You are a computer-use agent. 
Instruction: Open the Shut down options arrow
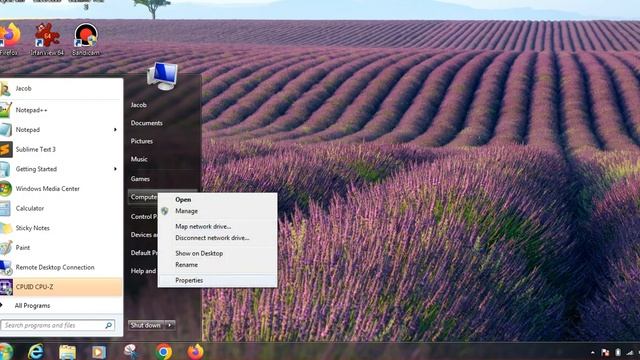[x=170, y=325]
